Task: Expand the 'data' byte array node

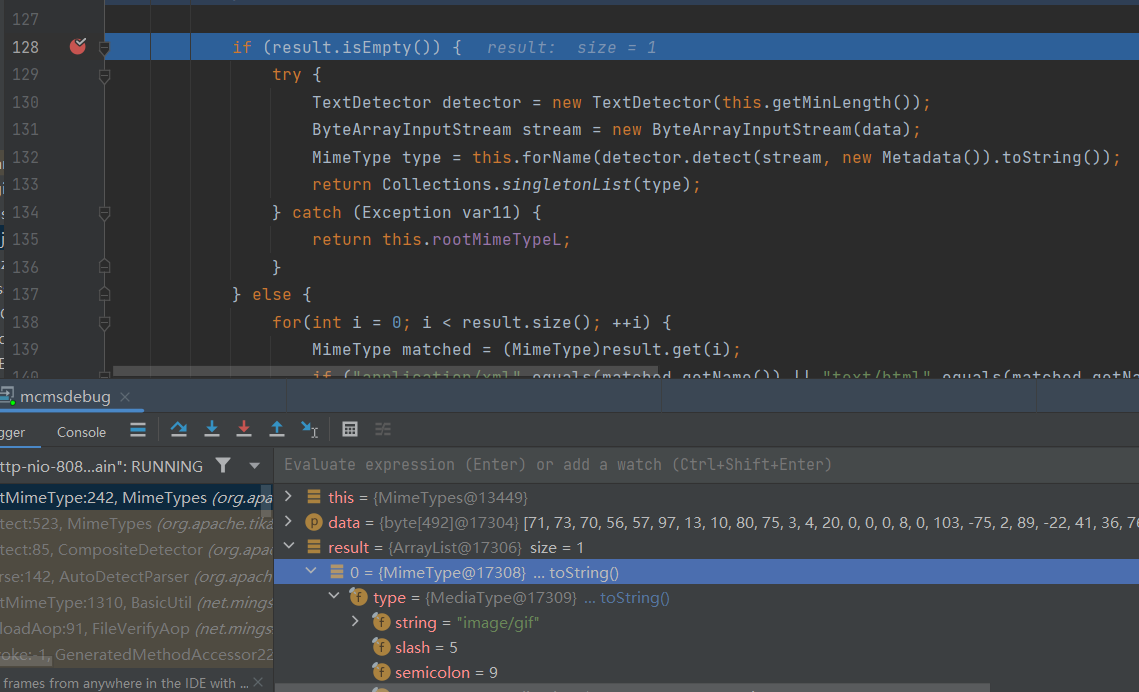Action: (x=288, y=522)
